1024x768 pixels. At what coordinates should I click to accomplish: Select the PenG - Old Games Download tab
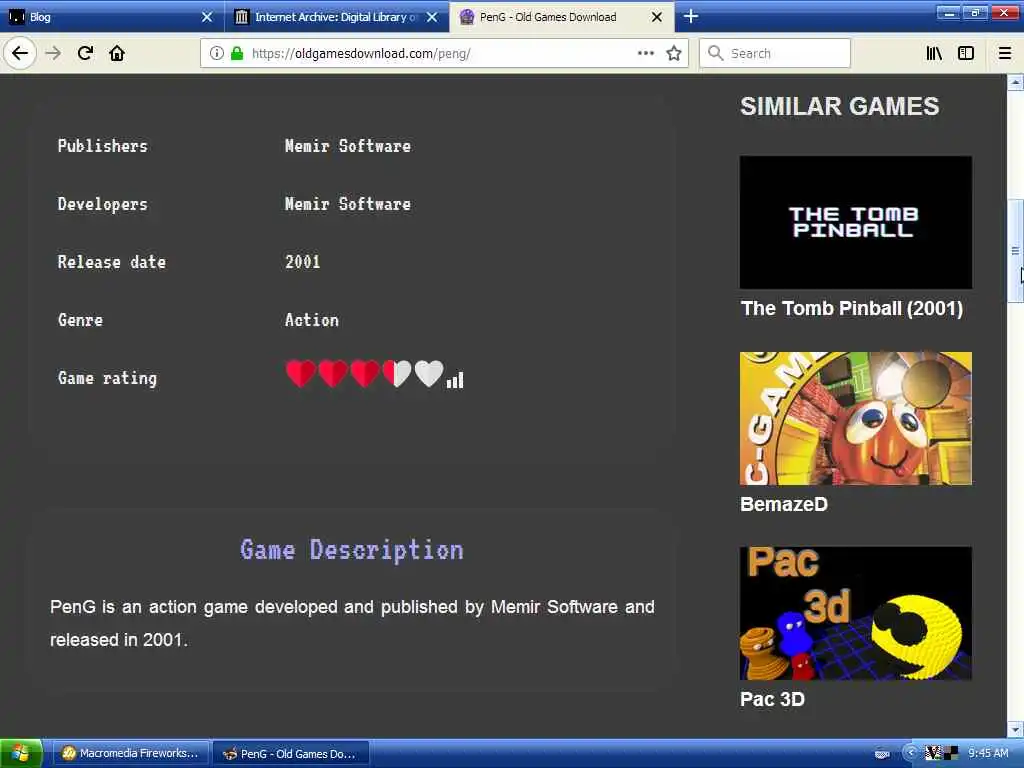tap(562, 17)
